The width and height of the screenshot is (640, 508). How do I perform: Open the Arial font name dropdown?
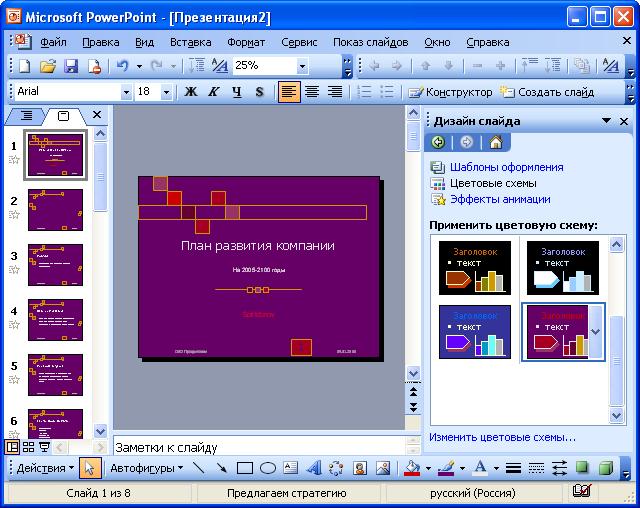point(126,92)
